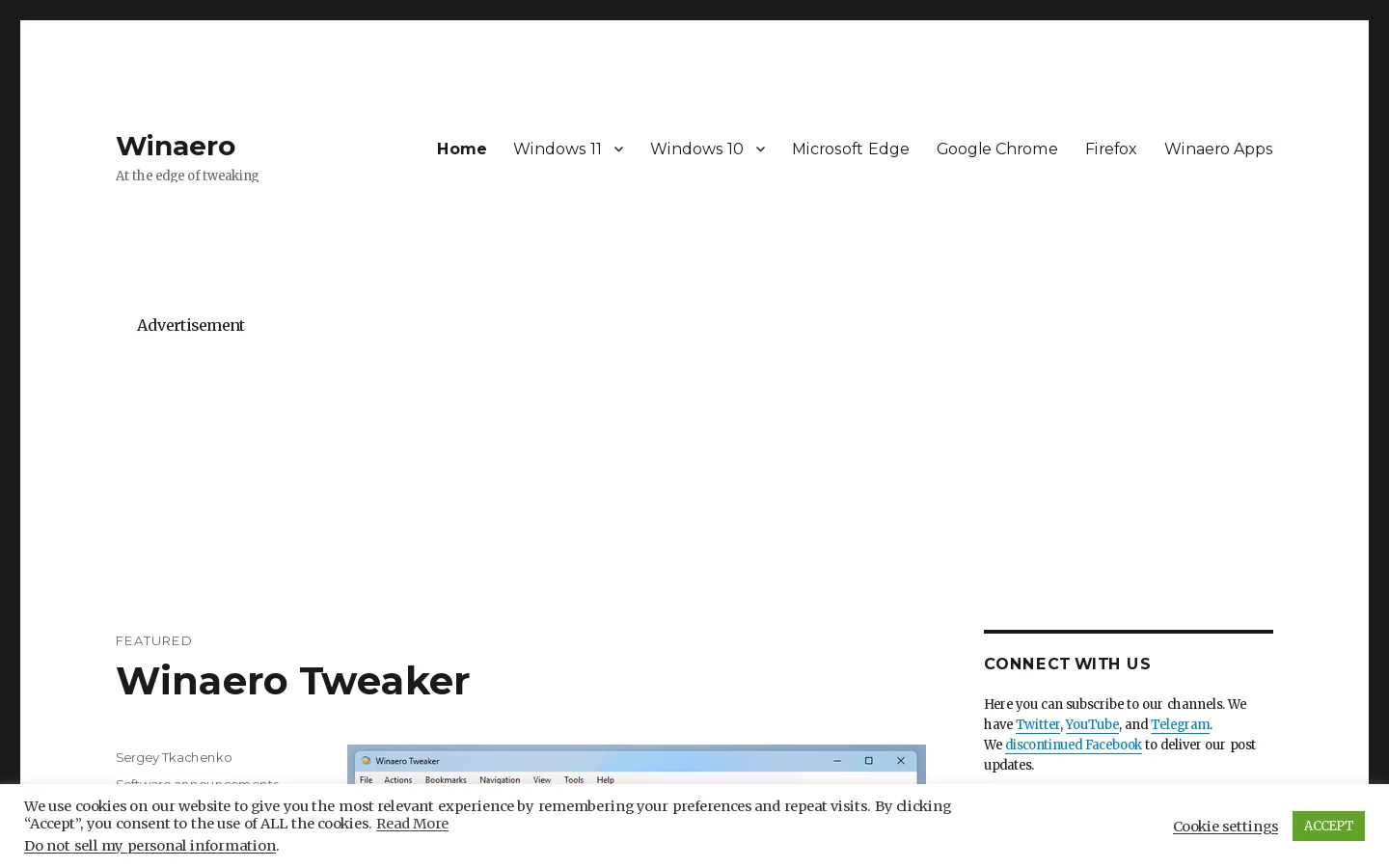Open the Winaero Apps page
The width and height of the screenshot is (1389, 868).
1218,149
